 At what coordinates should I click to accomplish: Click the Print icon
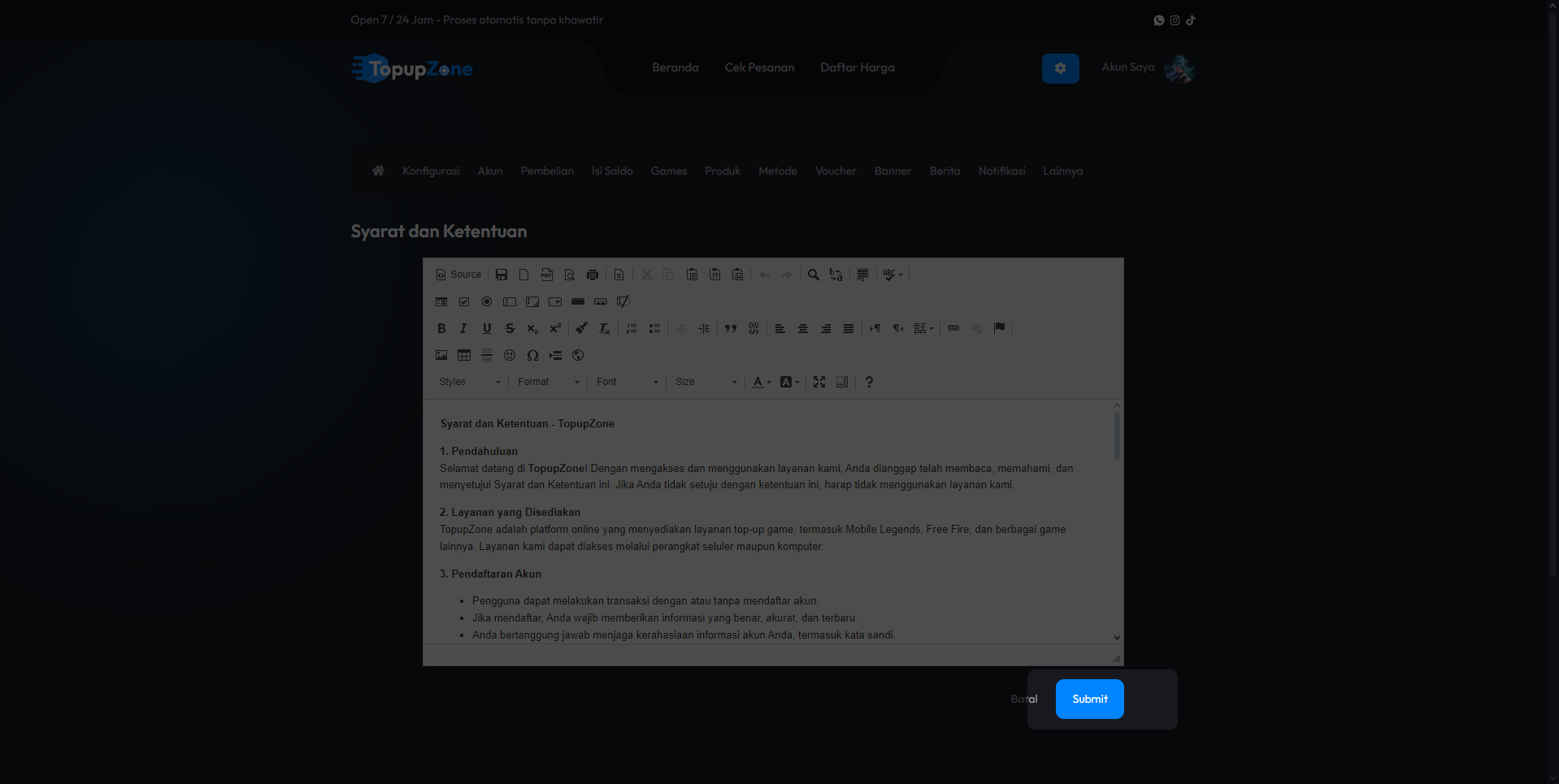coord(593,275)
